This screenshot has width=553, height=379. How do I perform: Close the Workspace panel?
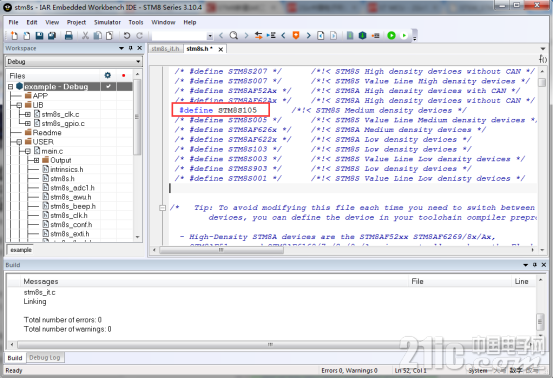140,48
